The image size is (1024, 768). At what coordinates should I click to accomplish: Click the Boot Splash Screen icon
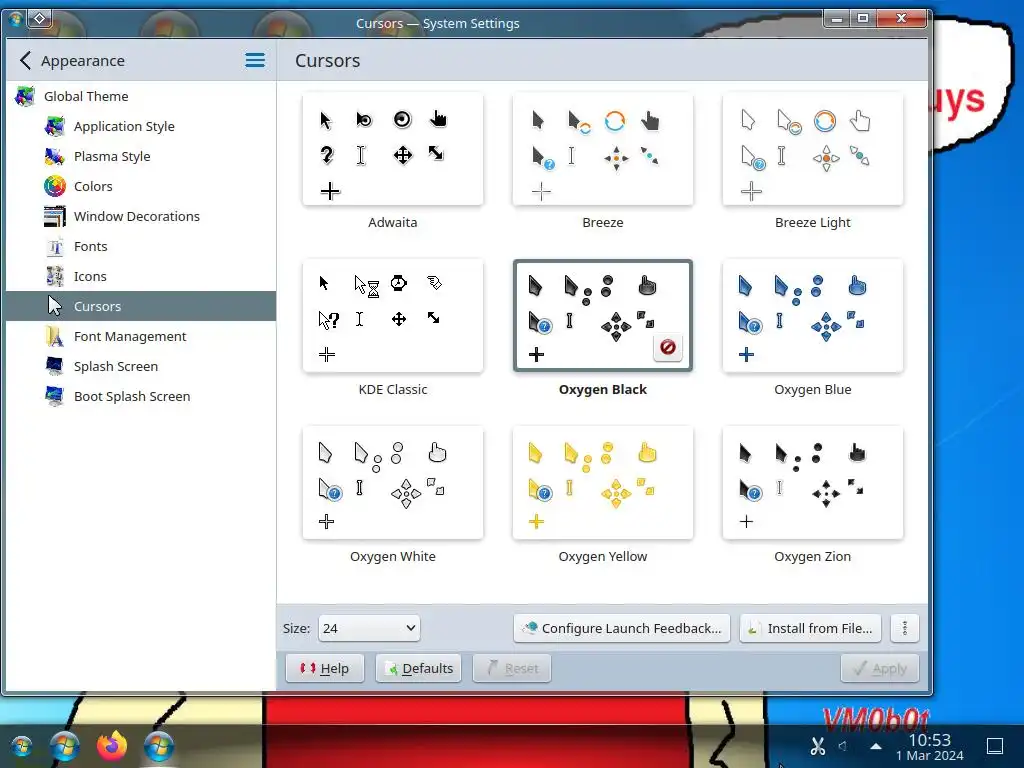(x=55, y=396)
